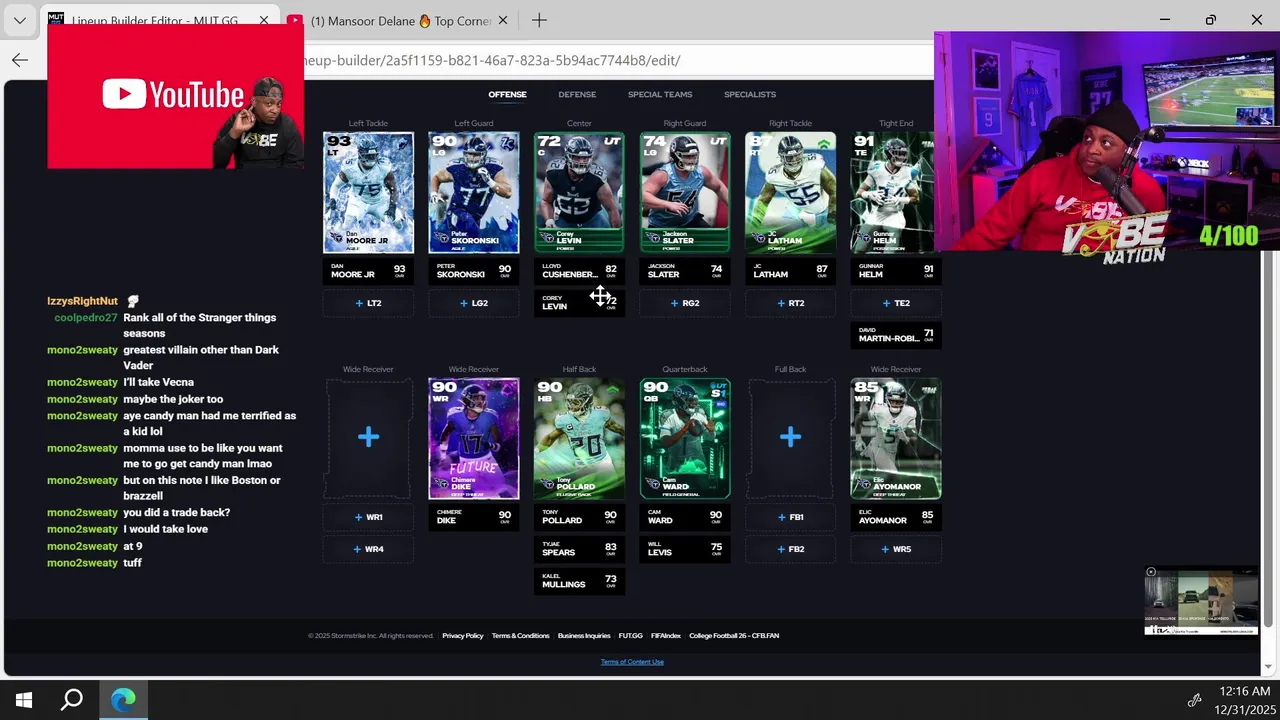Screen dimensions: 1280x720
Task: Click the Kalel Mullings 73 depth row
Action: [579, 581]
